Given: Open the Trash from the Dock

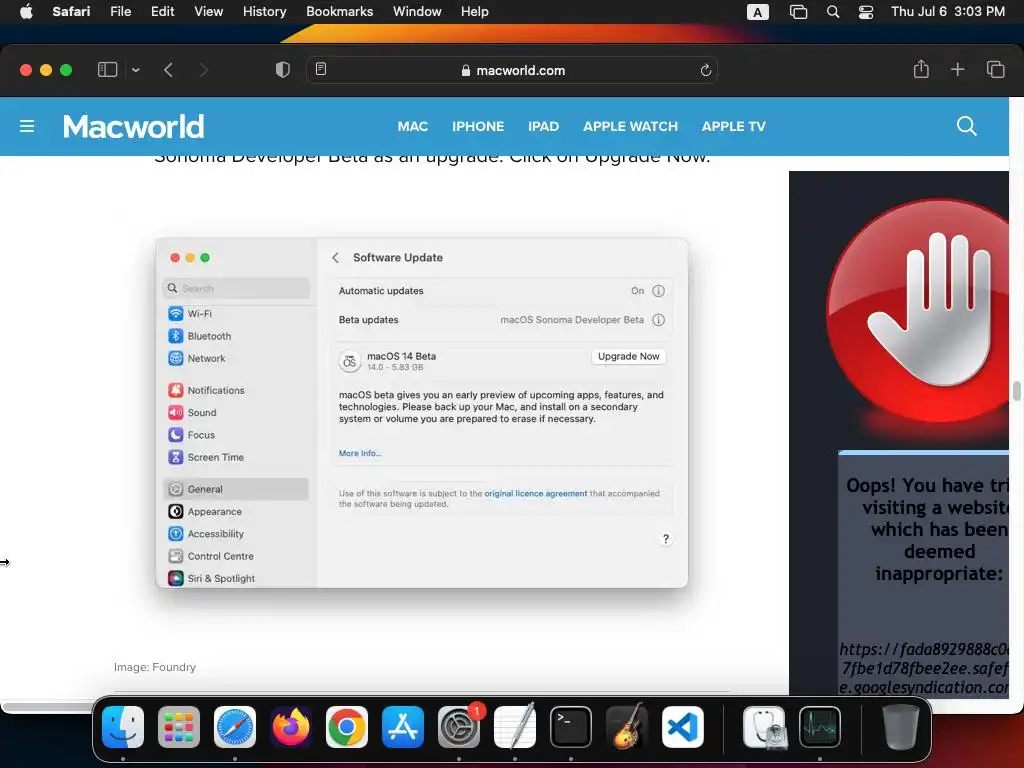Looking at the screenshot, I should point(901,727).
